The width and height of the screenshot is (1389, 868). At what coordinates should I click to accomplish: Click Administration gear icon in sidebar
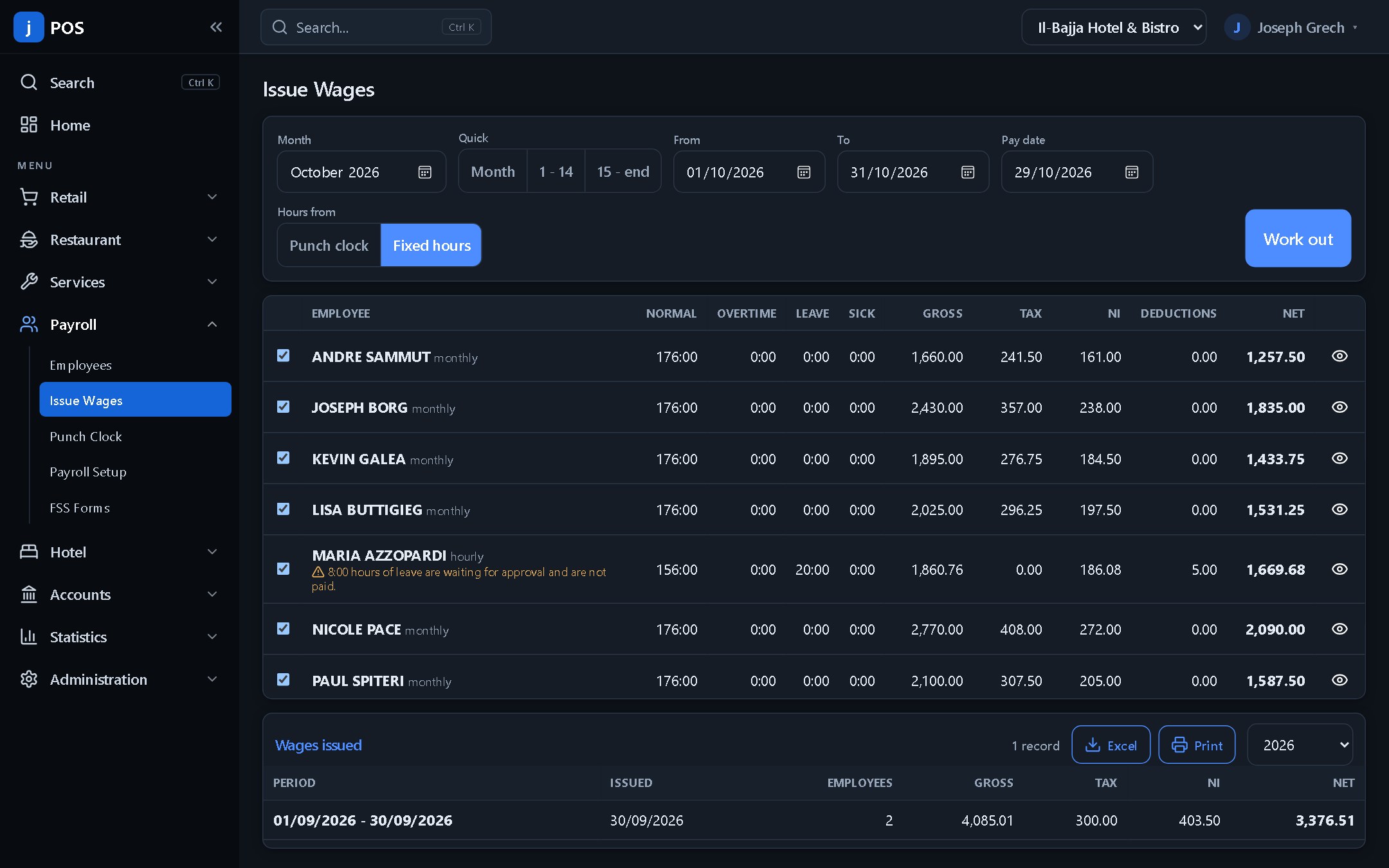coord(29,679)
